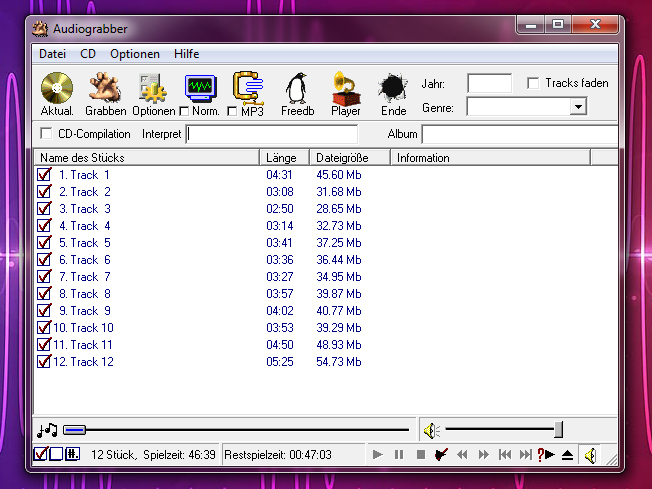Open the Player gramophone icon

coord(346,88)
